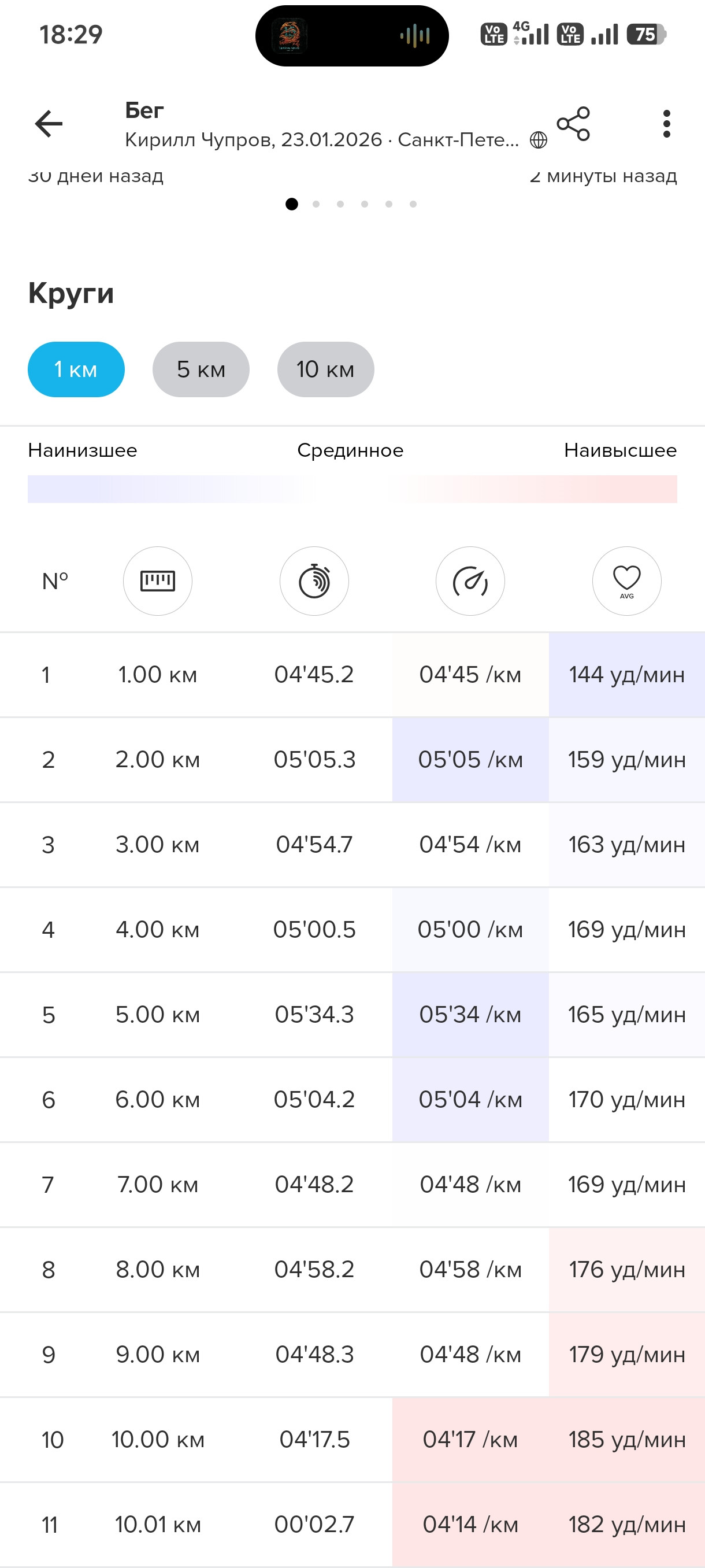Select the distance ruler column icon
The image size is (705, 1568).
(x=158, y=580)
